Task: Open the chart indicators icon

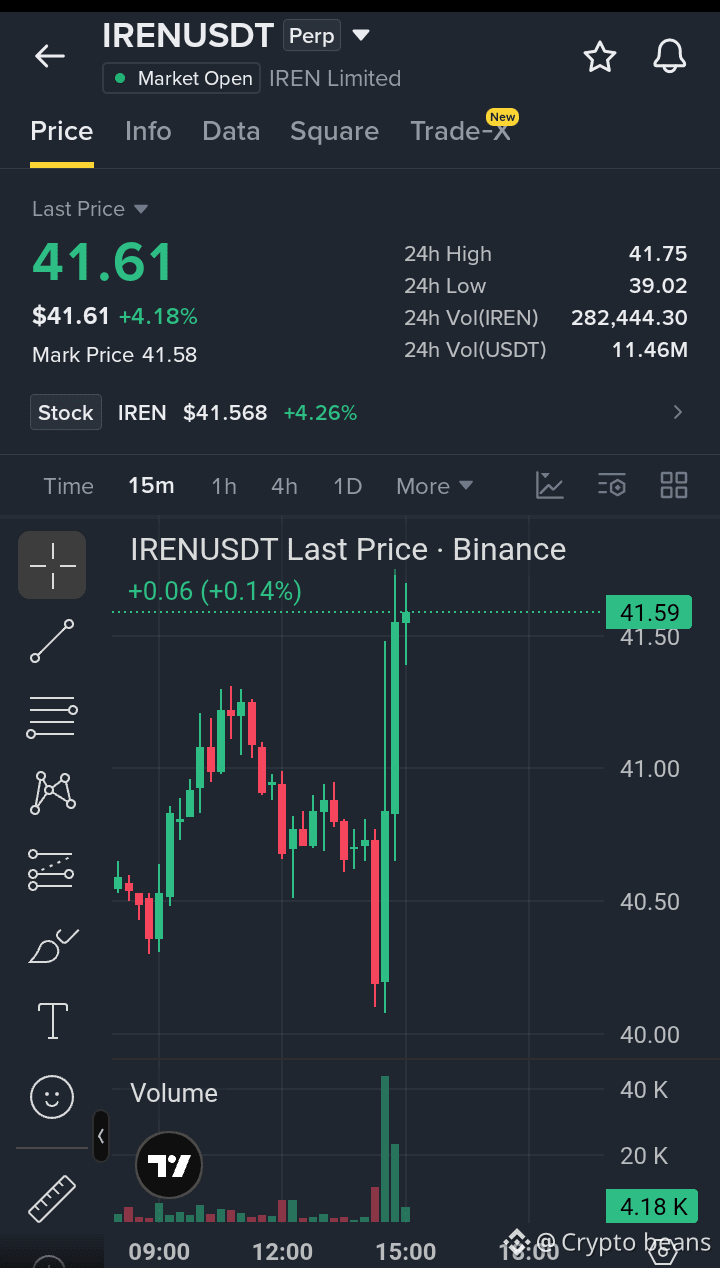Action: click(550, 486)
